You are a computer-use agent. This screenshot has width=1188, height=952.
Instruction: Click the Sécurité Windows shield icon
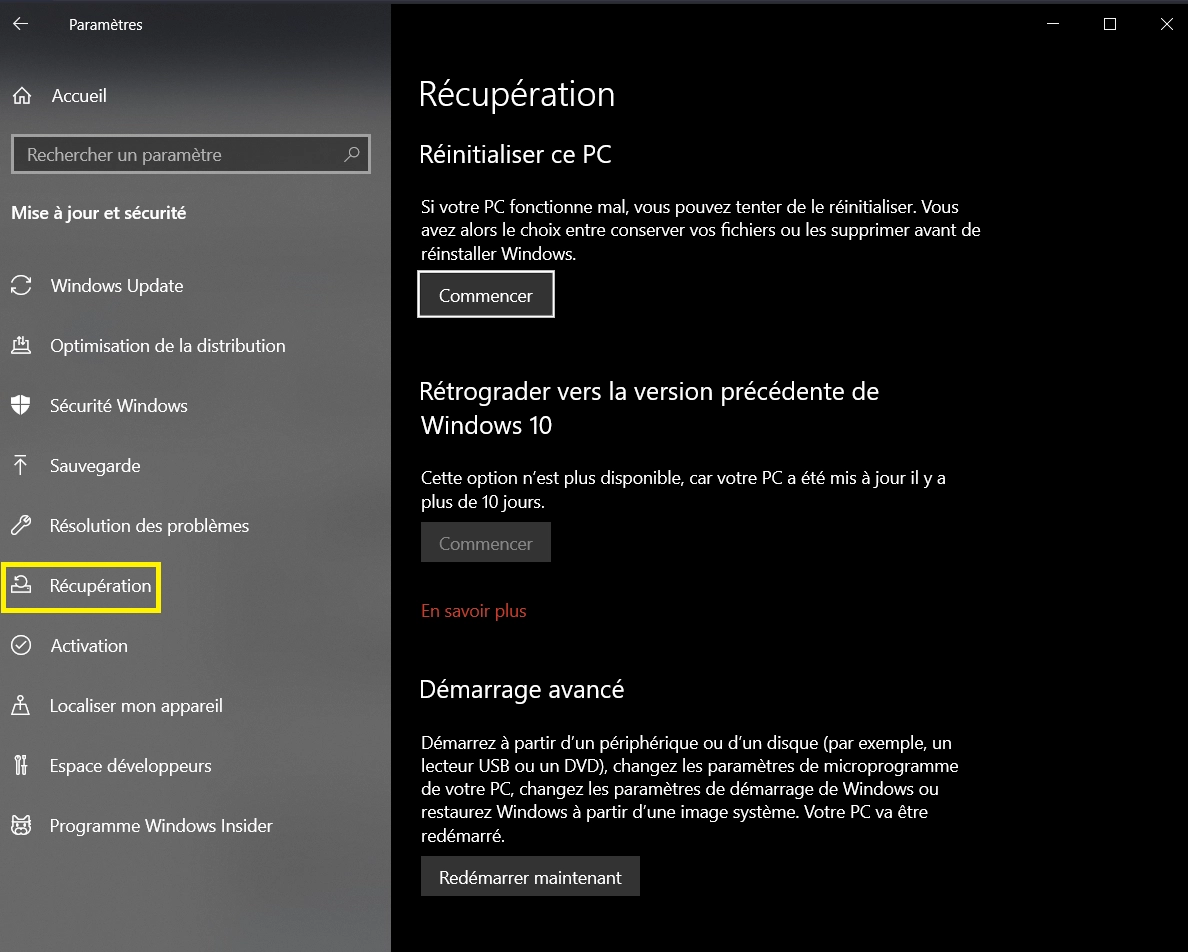21,405
